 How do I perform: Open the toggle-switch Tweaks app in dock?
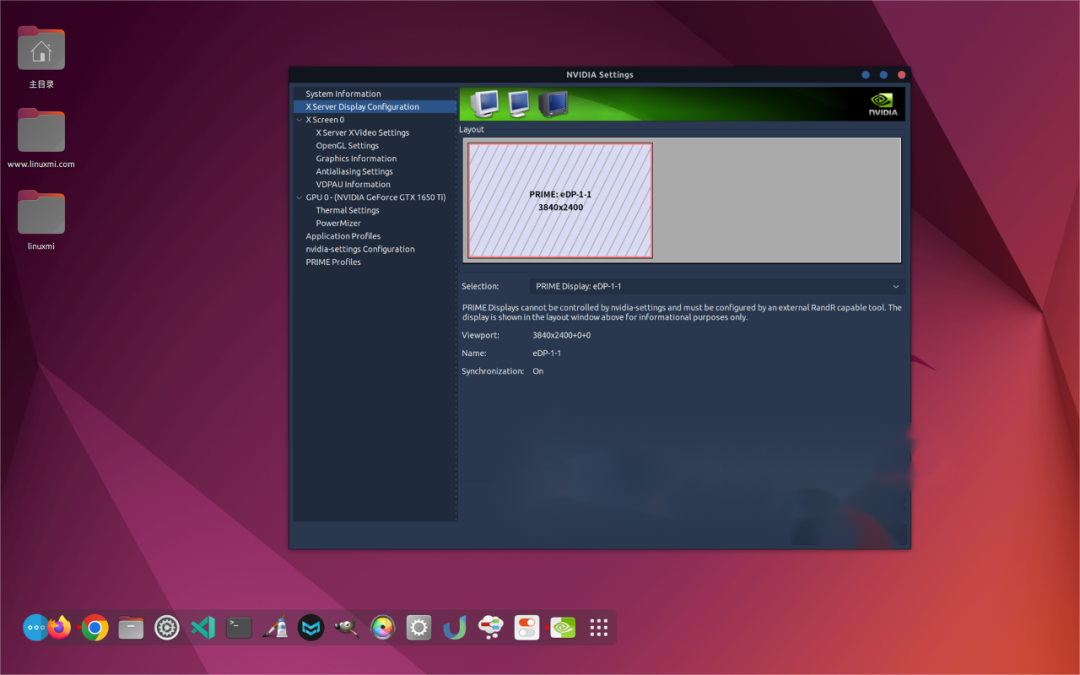527,627
